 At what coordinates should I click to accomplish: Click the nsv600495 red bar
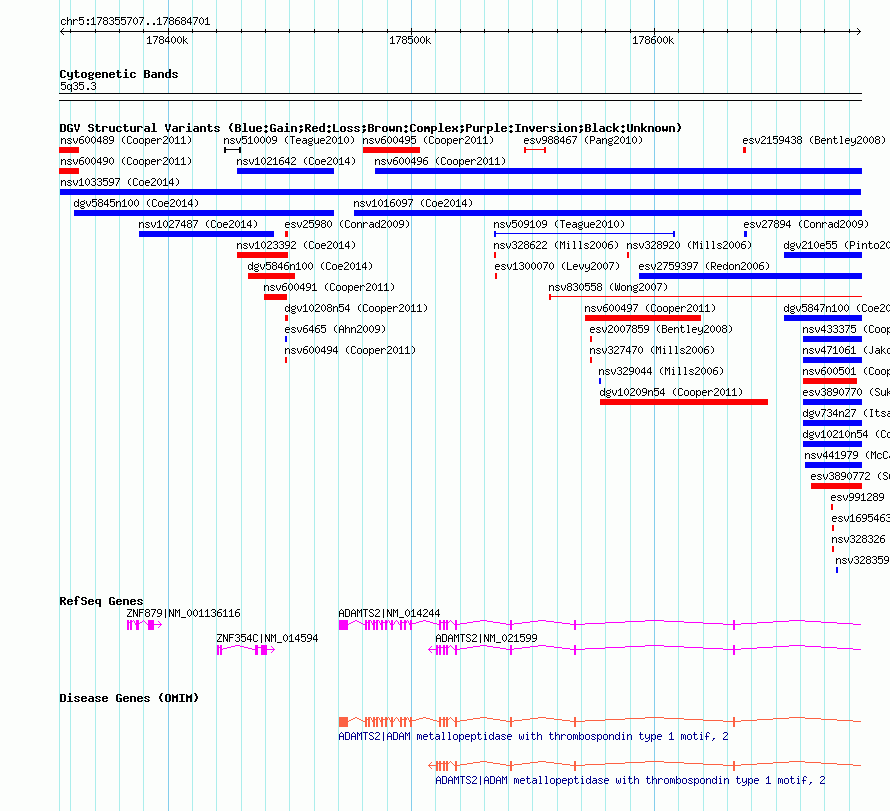click(x=391, y=150)
